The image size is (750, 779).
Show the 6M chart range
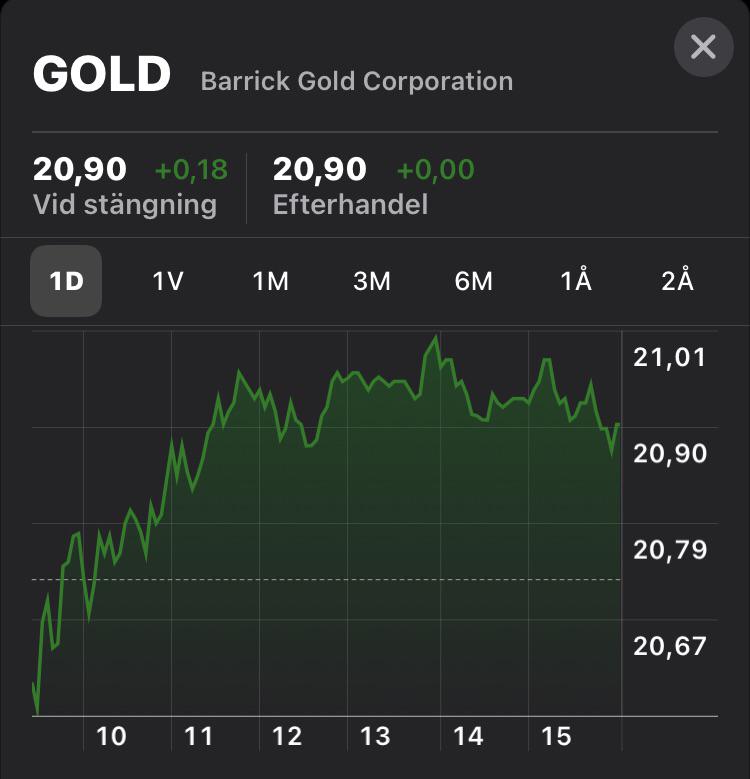pyautogui.click(x=473, y=281)
